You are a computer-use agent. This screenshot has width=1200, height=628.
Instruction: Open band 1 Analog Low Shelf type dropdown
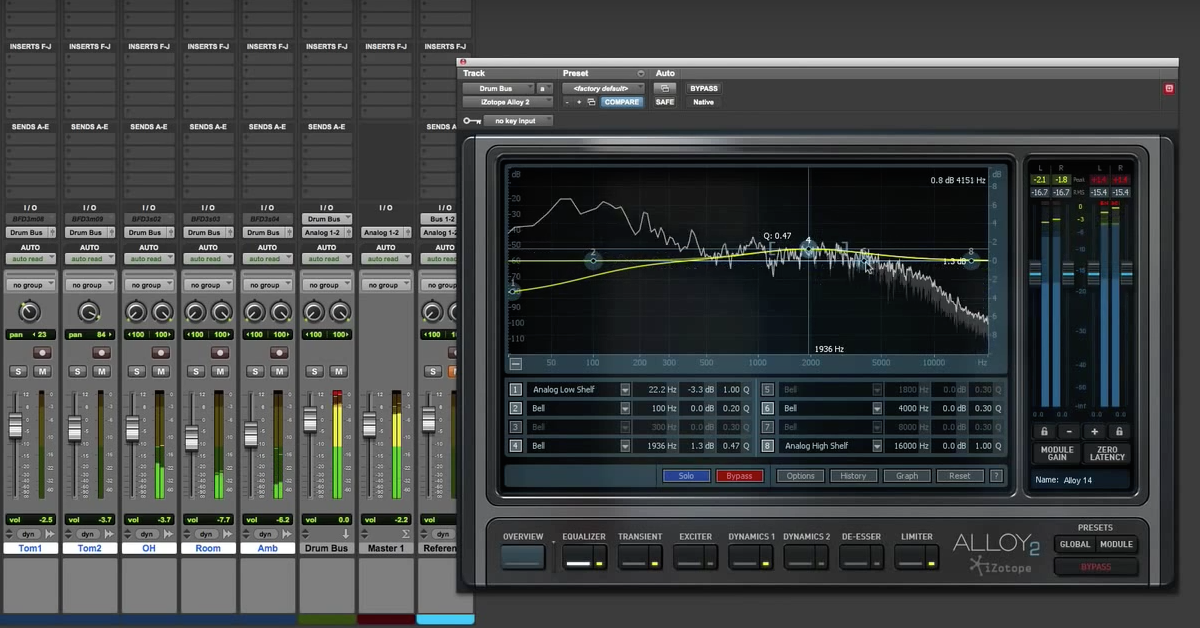coord(625,390)
